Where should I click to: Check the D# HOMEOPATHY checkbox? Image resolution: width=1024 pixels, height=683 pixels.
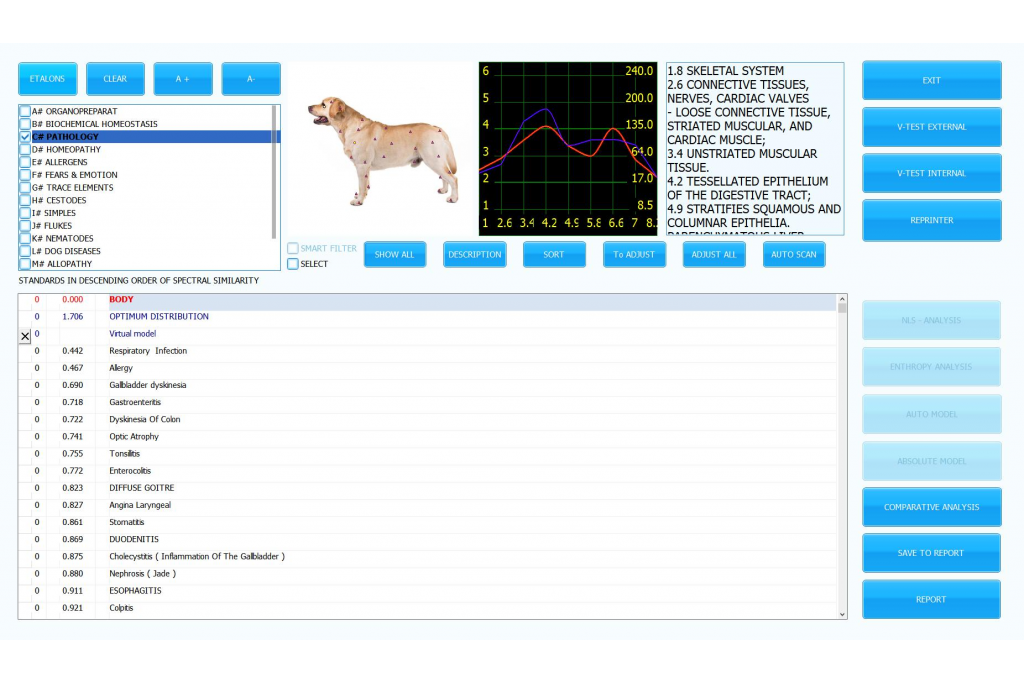tap(25, 150)
